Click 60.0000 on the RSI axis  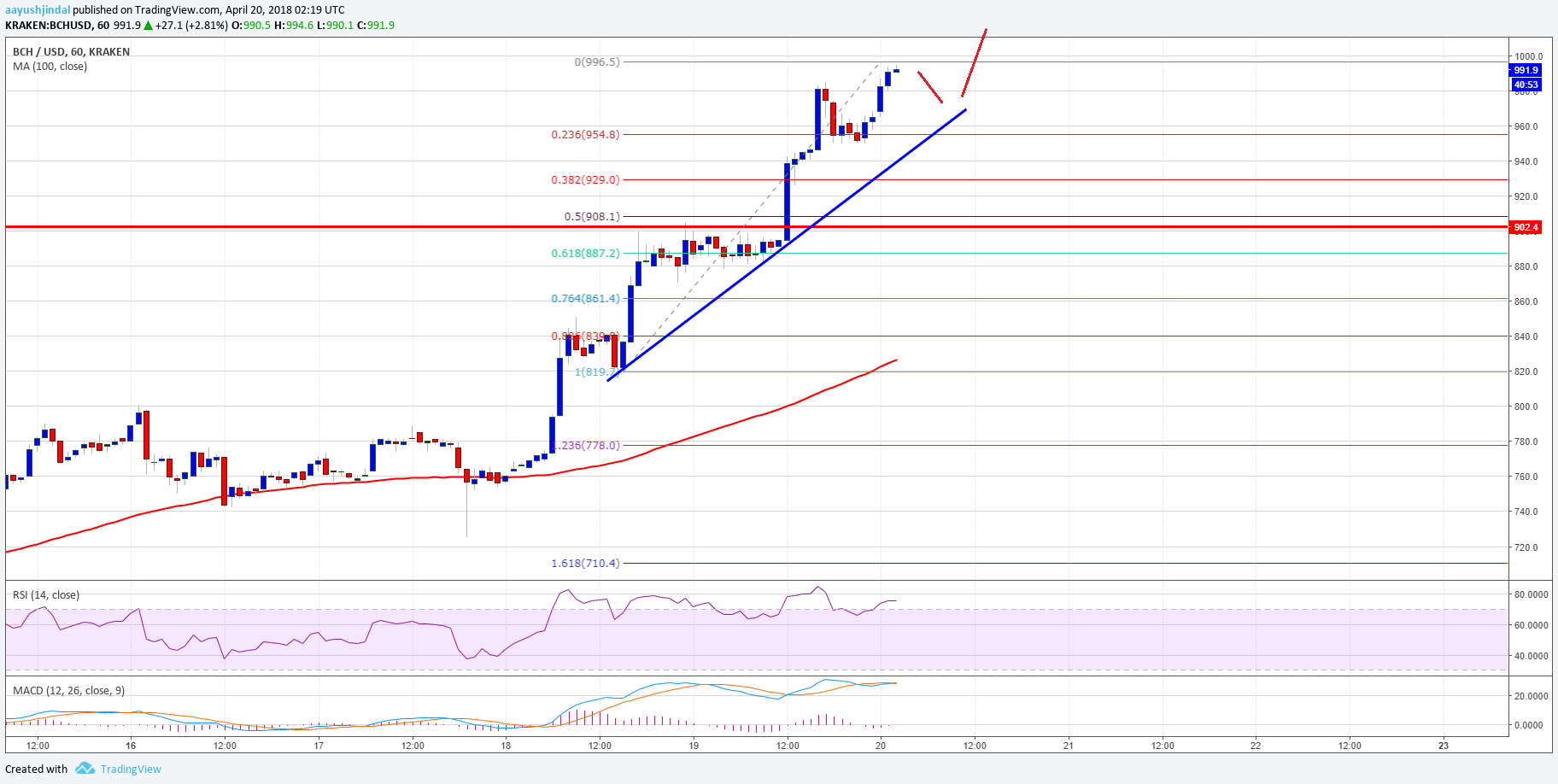1531,625
